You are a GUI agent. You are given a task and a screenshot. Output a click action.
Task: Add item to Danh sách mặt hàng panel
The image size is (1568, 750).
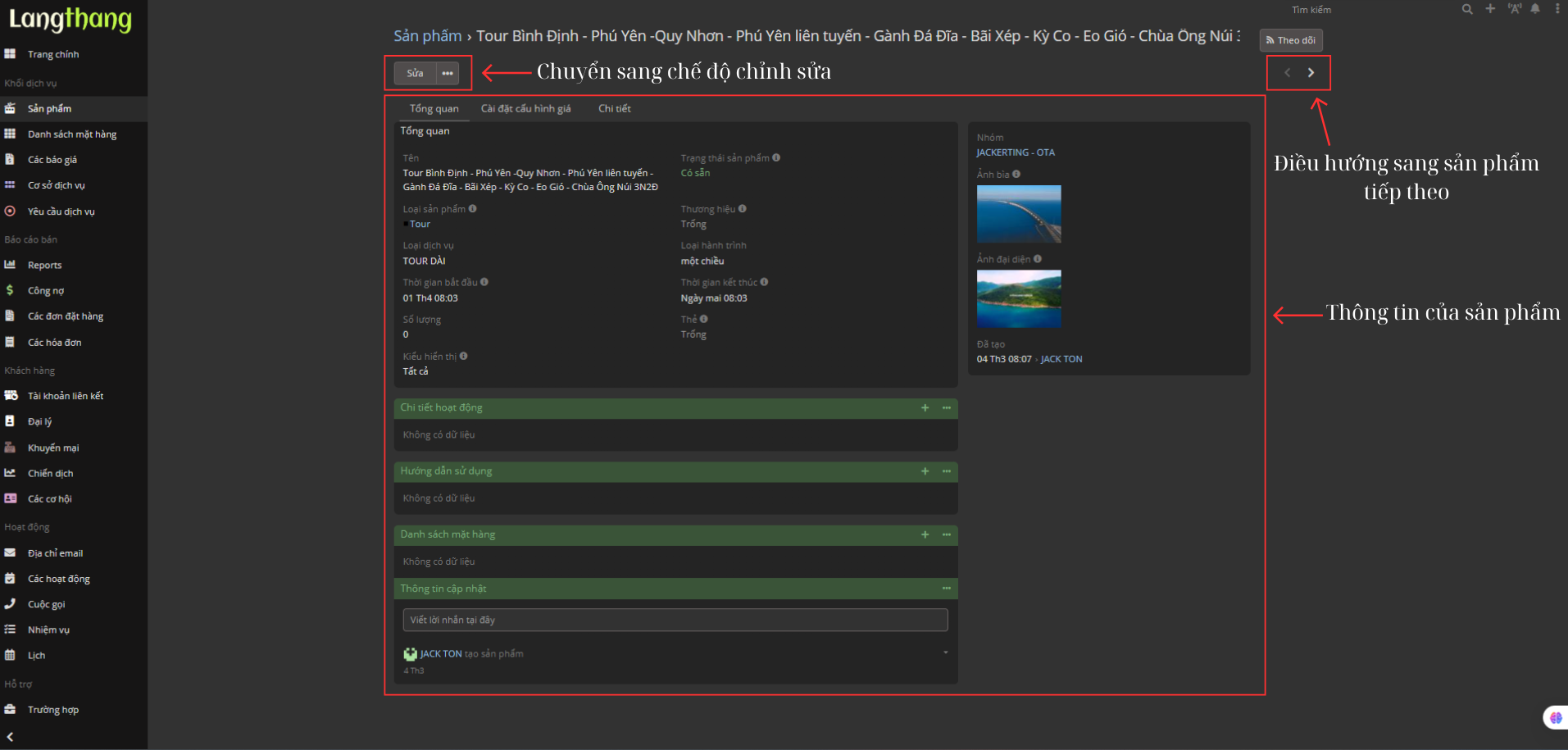[925, 534]
